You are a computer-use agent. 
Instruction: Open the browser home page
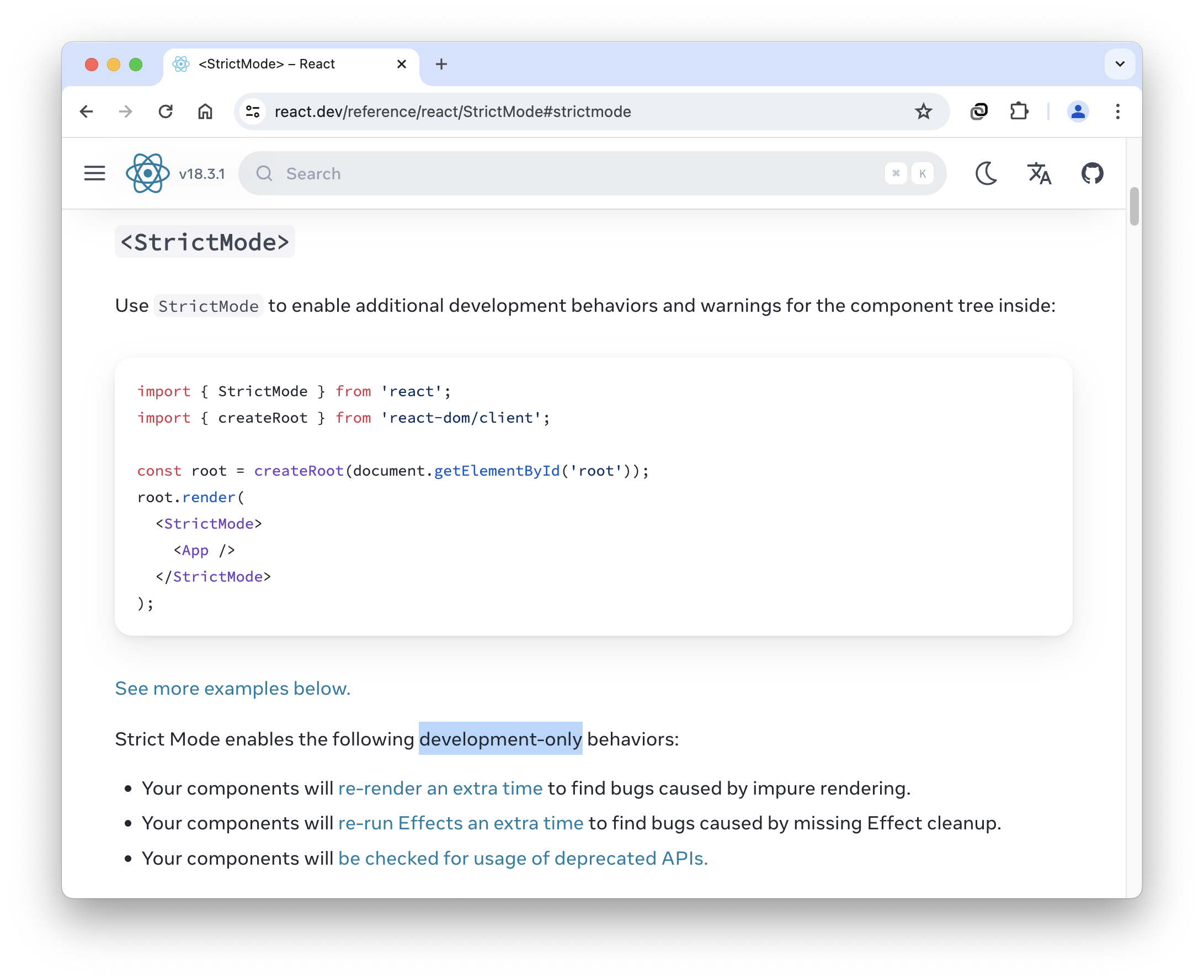point(205,112)
